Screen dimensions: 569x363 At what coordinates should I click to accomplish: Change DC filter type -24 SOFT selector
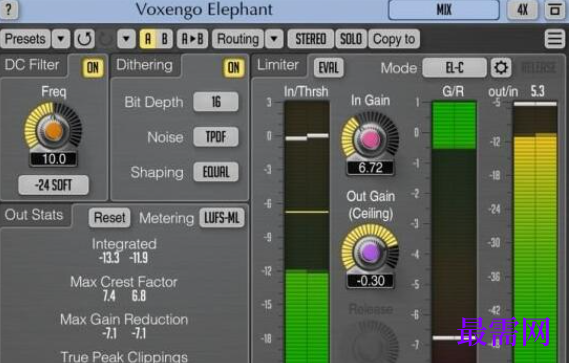(x=53, y=185)
